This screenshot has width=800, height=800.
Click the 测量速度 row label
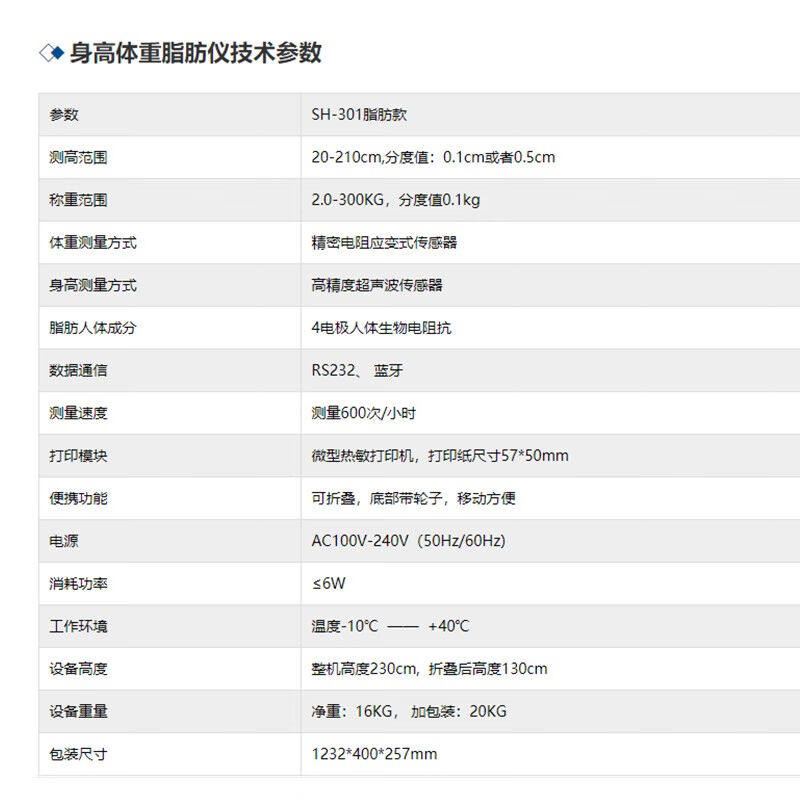tap(78, 413)
